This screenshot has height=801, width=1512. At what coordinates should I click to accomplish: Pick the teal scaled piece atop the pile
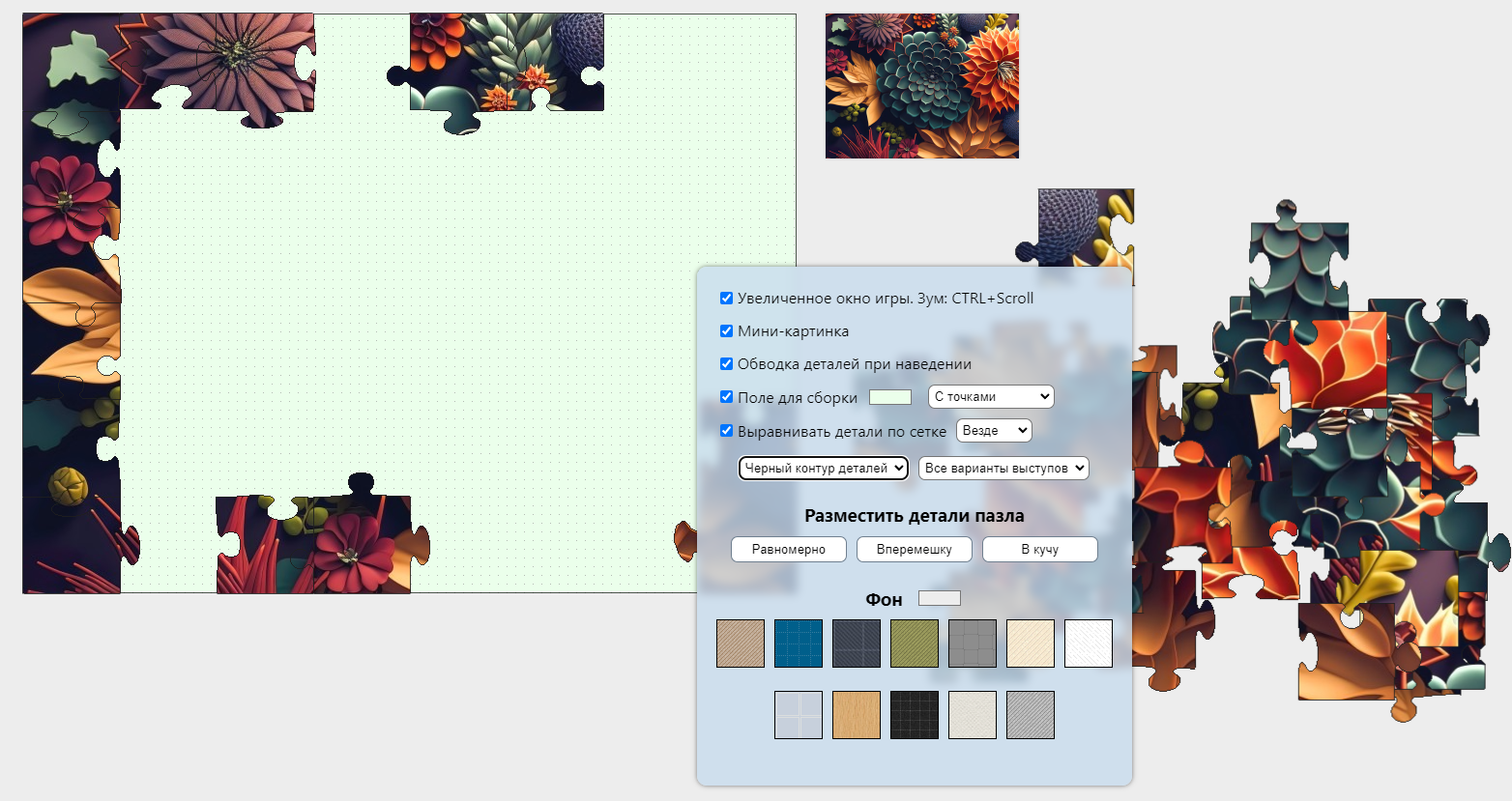(x=1298, y=261)
